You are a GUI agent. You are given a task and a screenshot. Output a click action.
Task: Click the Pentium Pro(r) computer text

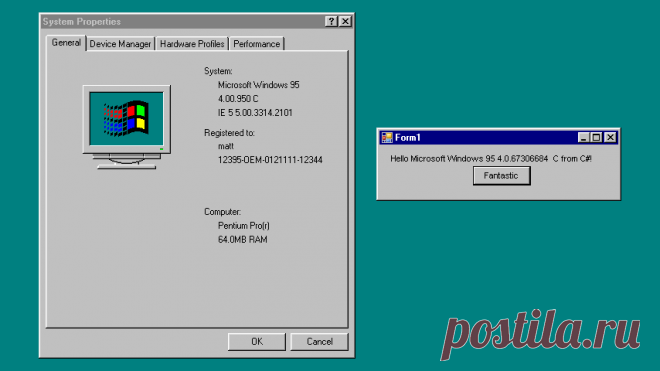pyautogui.click(x=244, y=226)
